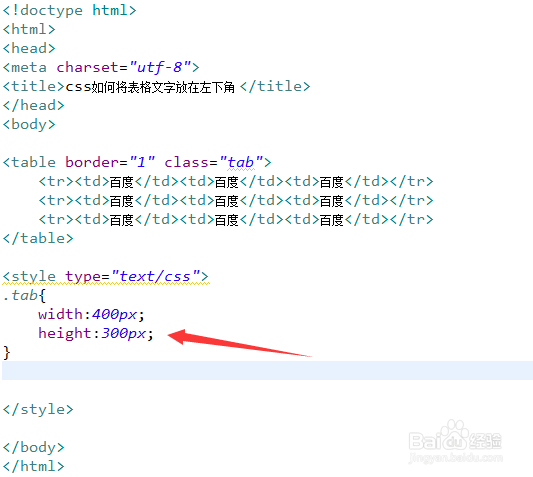
Task: Click the meta charset "utf-8" line
Action: (x=101, y=67)
